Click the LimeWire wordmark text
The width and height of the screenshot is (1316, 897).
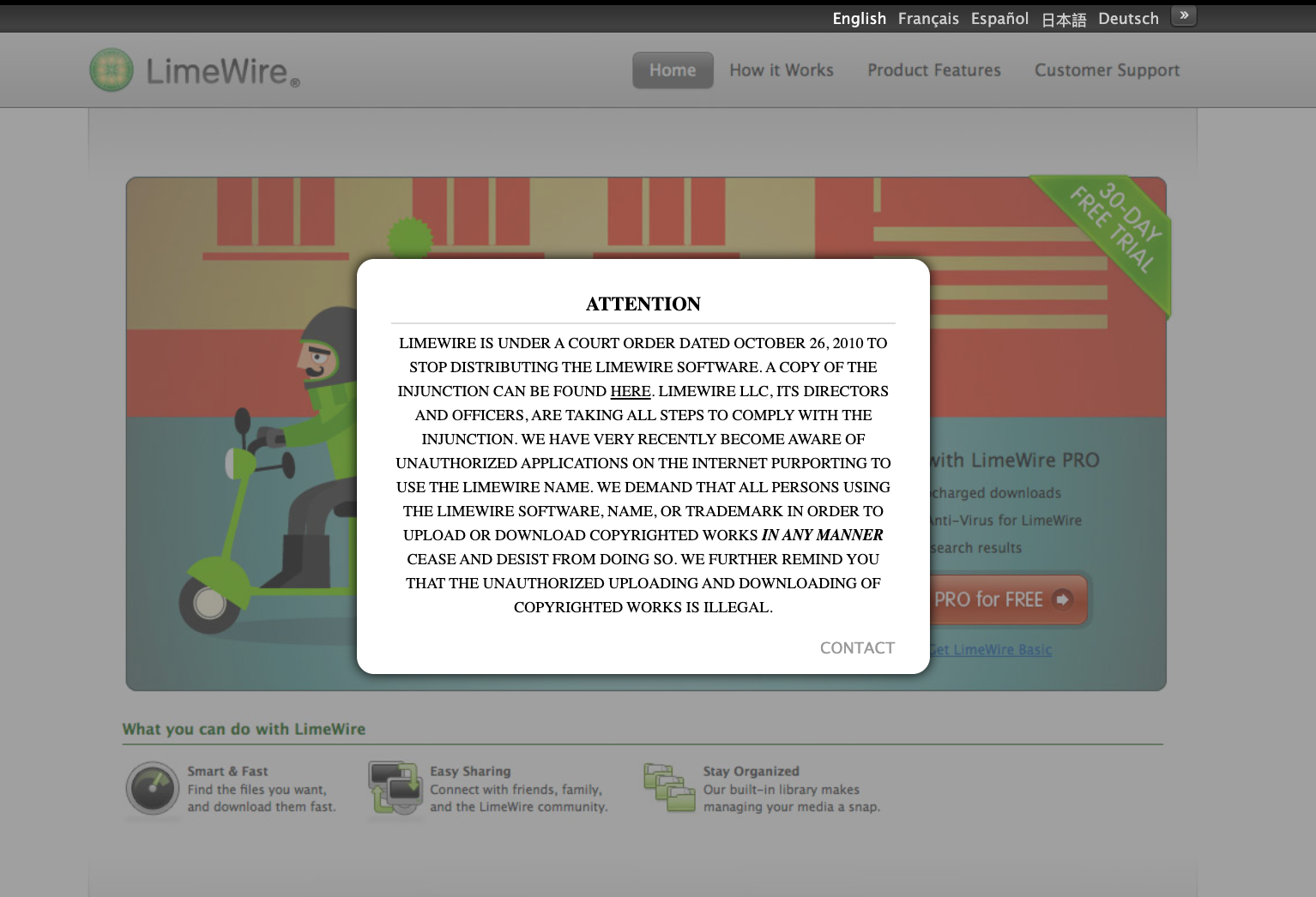click(x=222, y=71)
